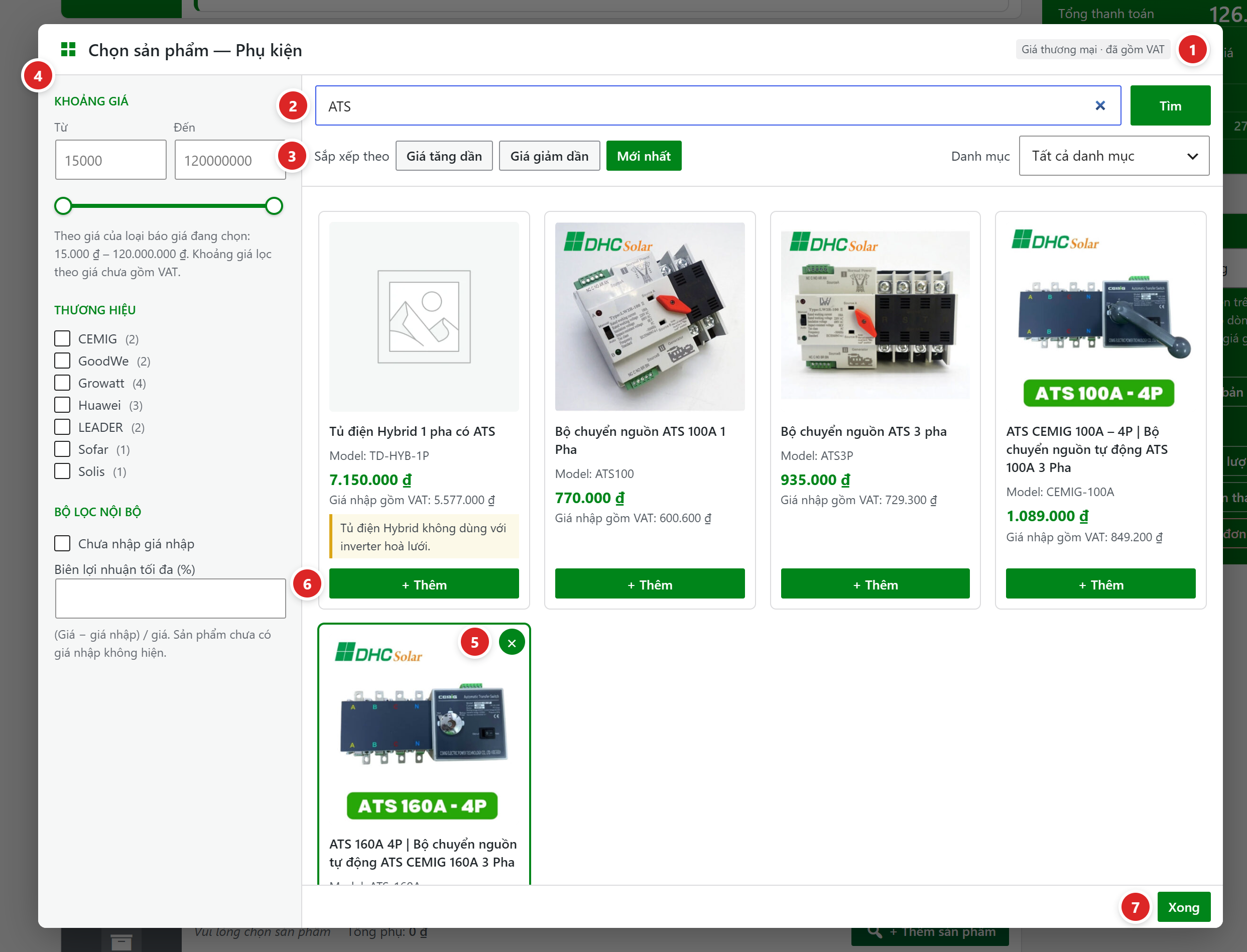Click price '1.089.000 ₫' of CEMIG 100A

pyautogui.click(x=1047, y=516)
